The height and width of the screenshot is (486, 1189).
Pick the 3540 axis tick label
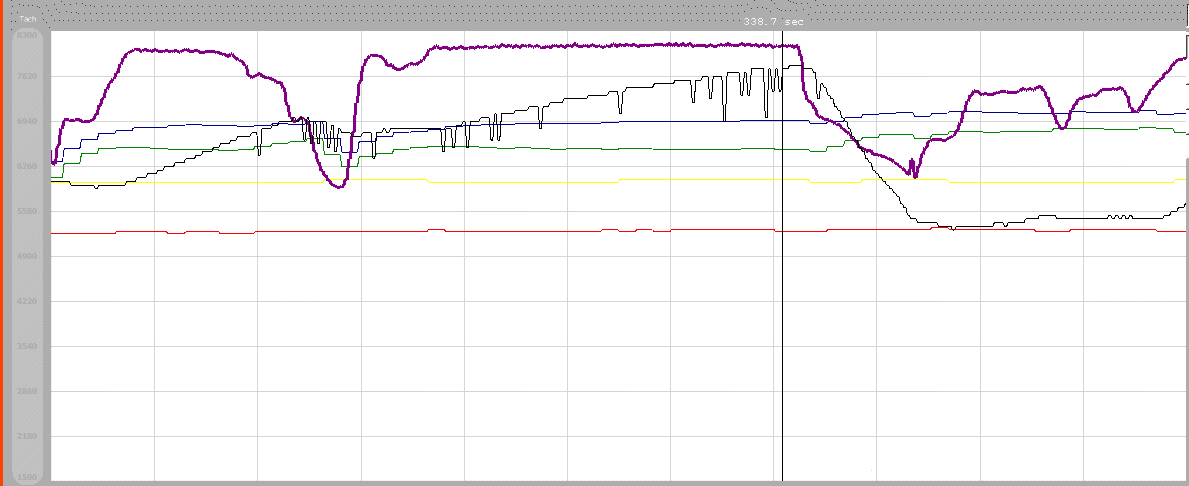(x=28, y=346)
